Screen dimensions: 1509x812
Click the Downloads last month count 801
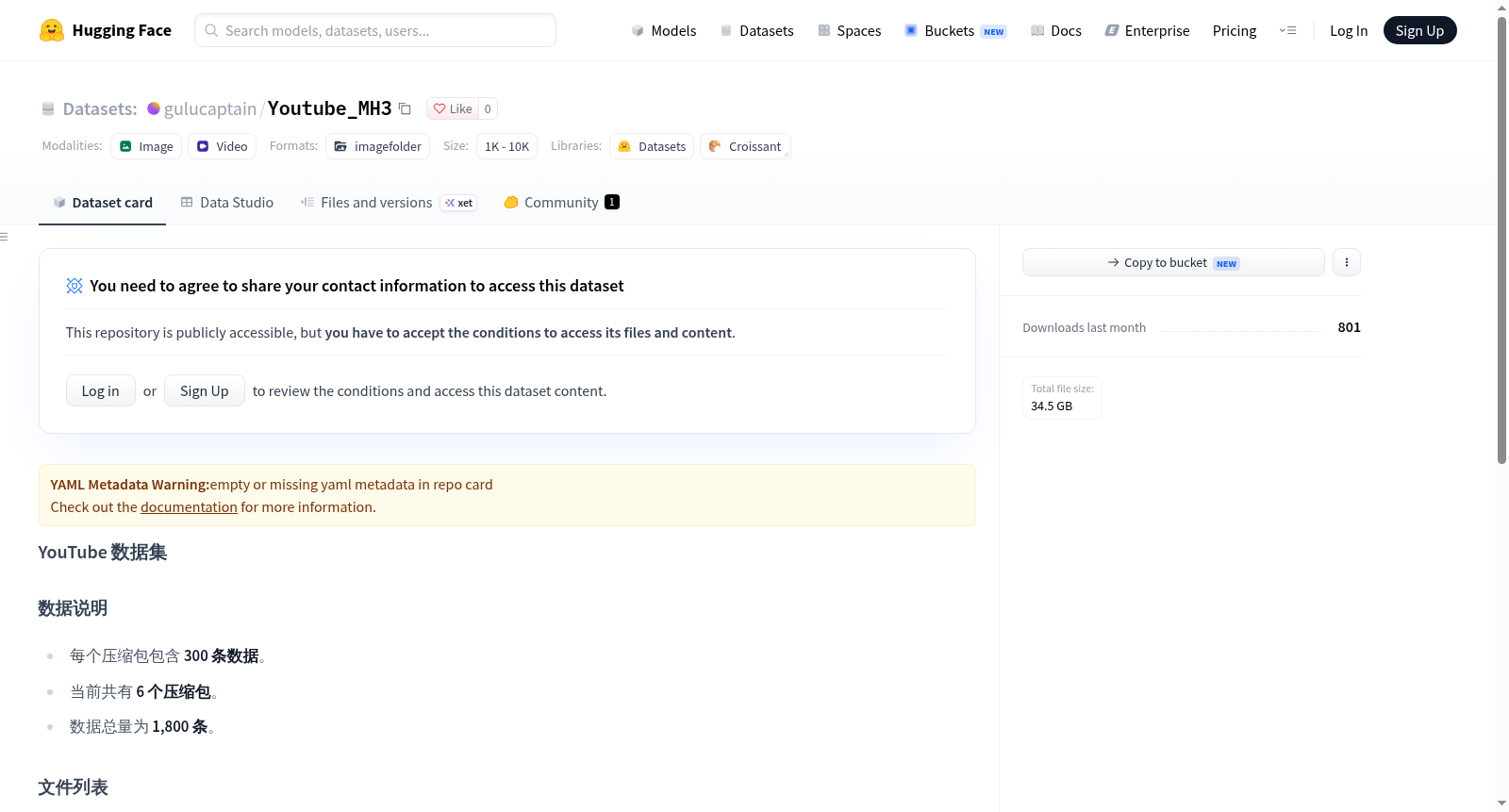click(1350, 327)
